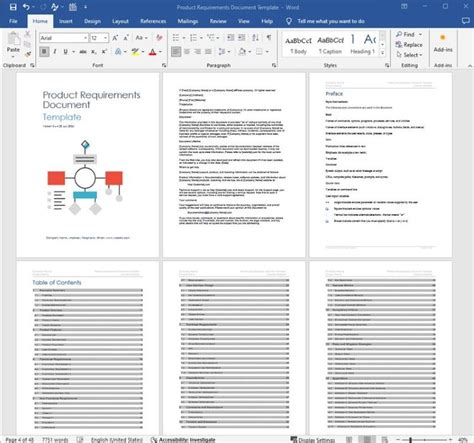Open the Borders dropdown
474x443 pixels.
click(x=267, y=52)
